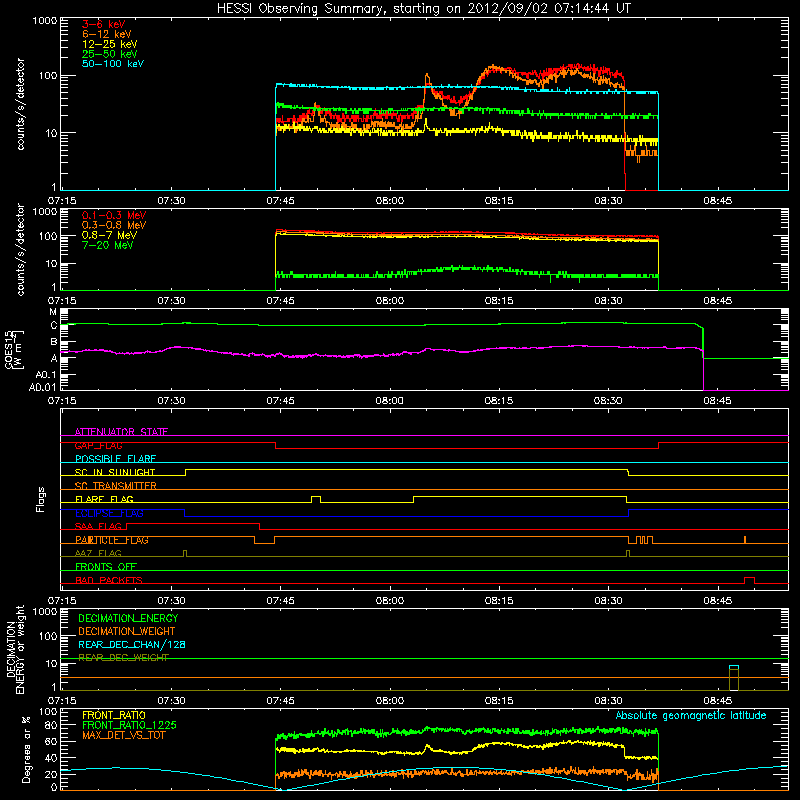This screenshot has width=800, height=800.
Task: Select the 6-12 keV legend label
Action: click(x=107, y=34)
